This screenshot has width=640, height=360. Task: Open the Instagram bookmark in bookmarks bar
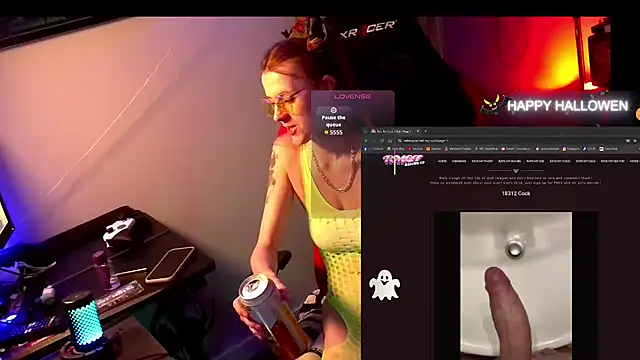[571, 149]
